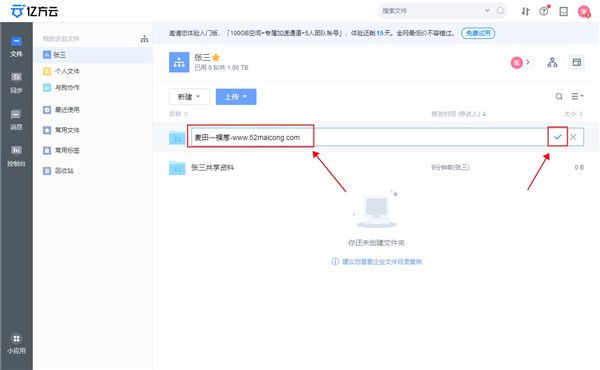
Task: Open the enterprise file directory example link
Action: tap(382, 262)
